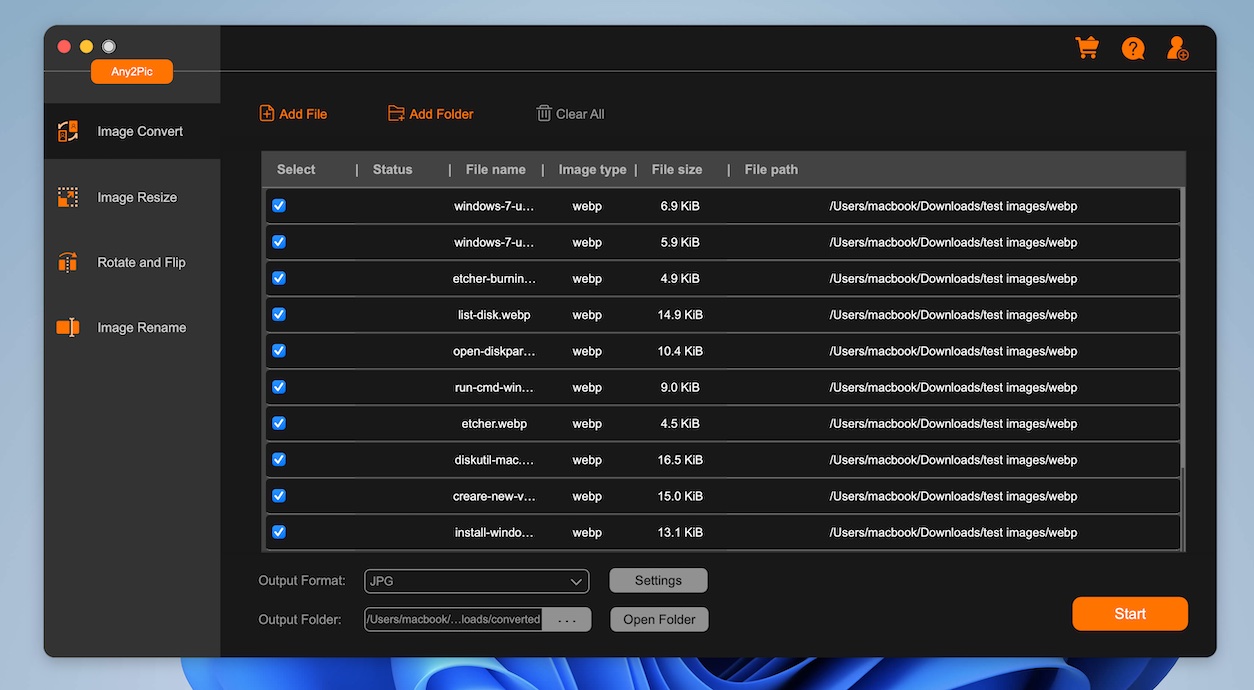
Task: Deselect the etcher.webp file checkbox
Action: pyautogui.click(x=279, y=423)
